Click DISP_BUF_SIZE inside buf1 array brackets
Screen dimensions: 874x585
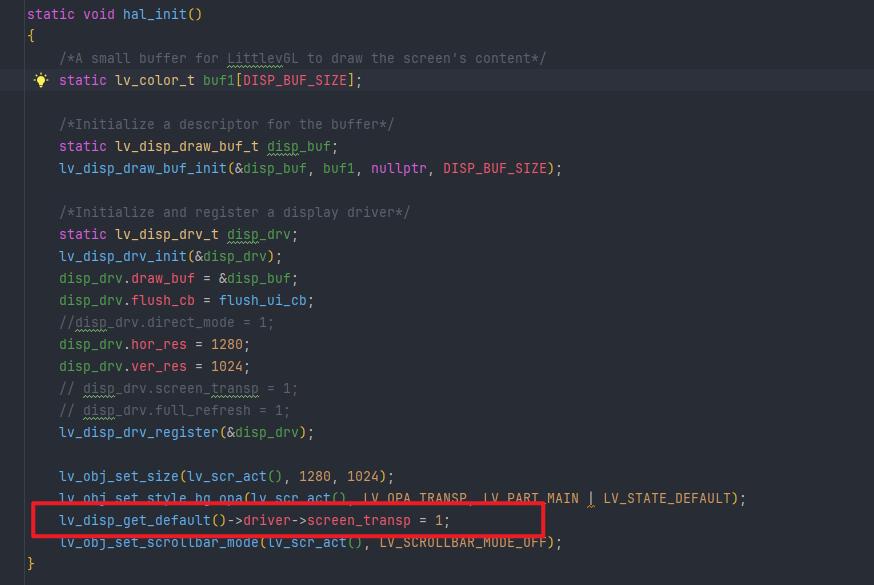(295, 80)
